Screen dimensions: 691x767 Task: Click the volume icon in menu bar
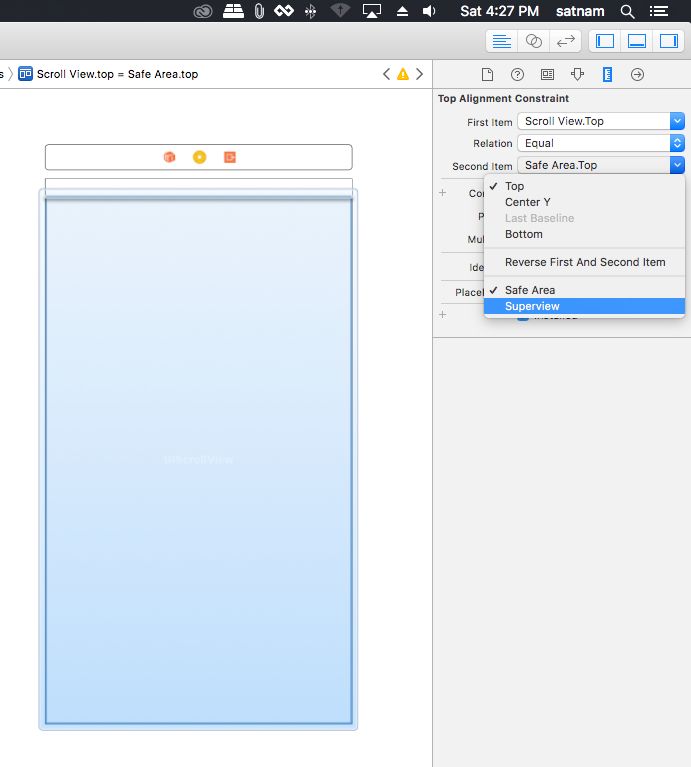[429, 11]
